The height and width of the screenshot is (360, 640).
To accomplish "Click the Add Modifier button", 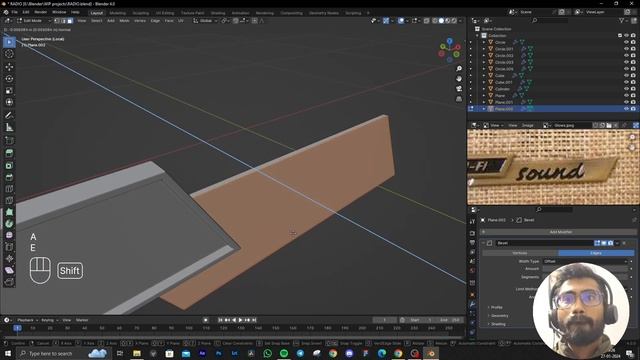I will 560,232.
